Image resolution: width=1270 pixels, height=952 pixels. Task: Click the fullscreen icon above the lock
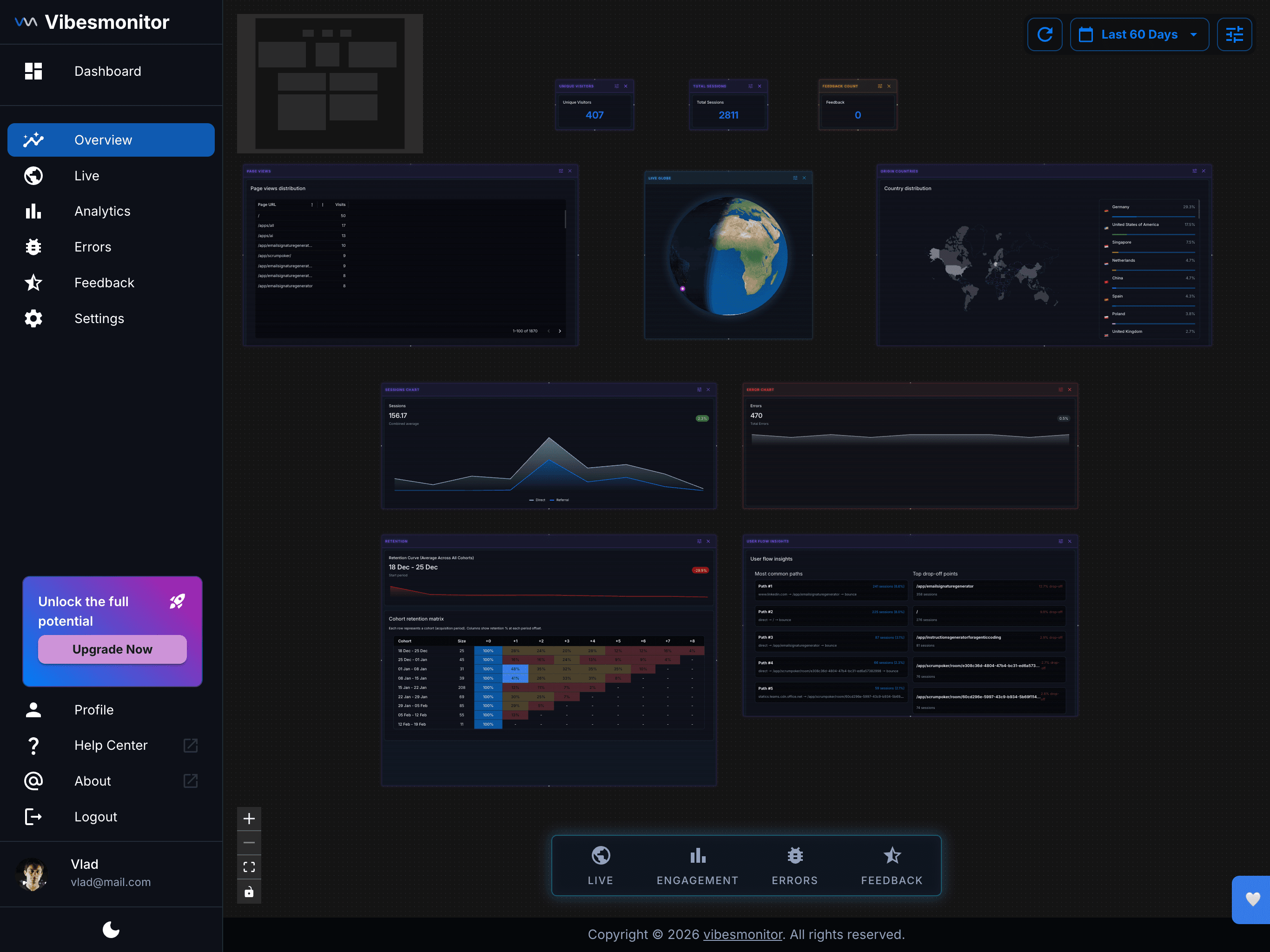[249, 866]
